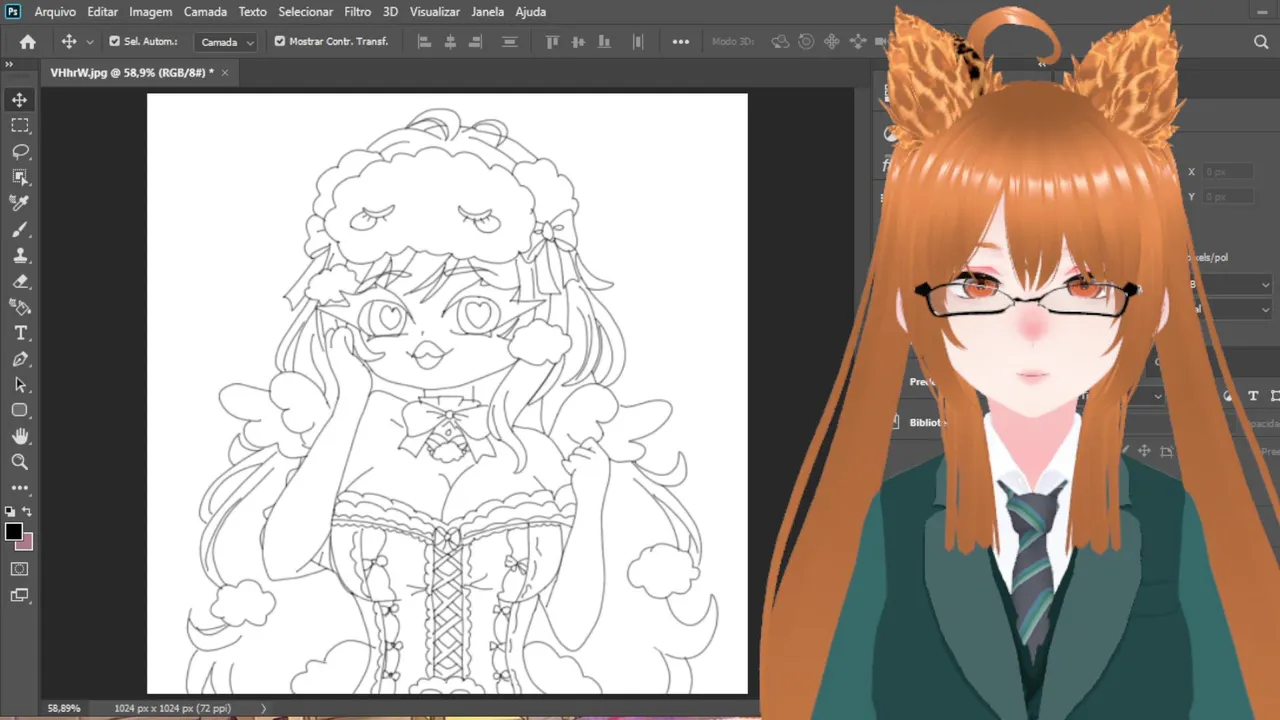Select the Clone Stamp tool
Image resolution: width=1280 pixels, height=720 pixels.
[x=19, y=256]
